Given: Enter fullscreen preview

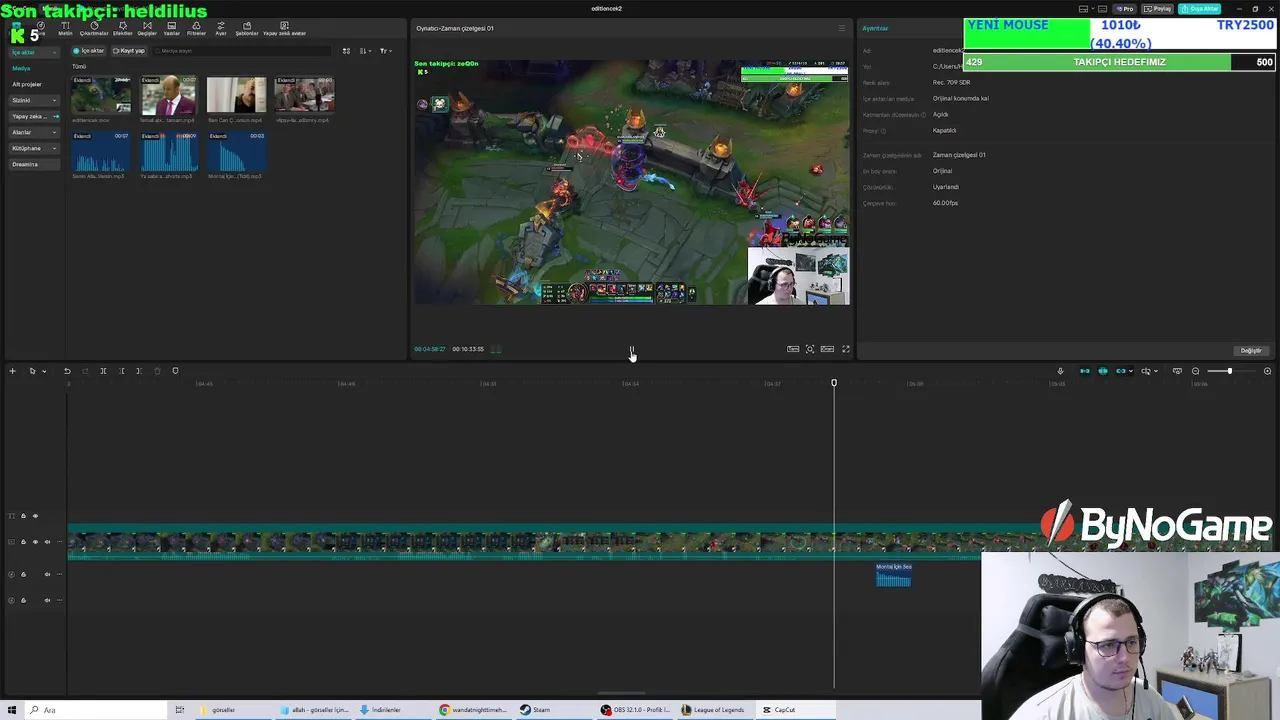Looking at the screenshot, I should pos(845,349).
